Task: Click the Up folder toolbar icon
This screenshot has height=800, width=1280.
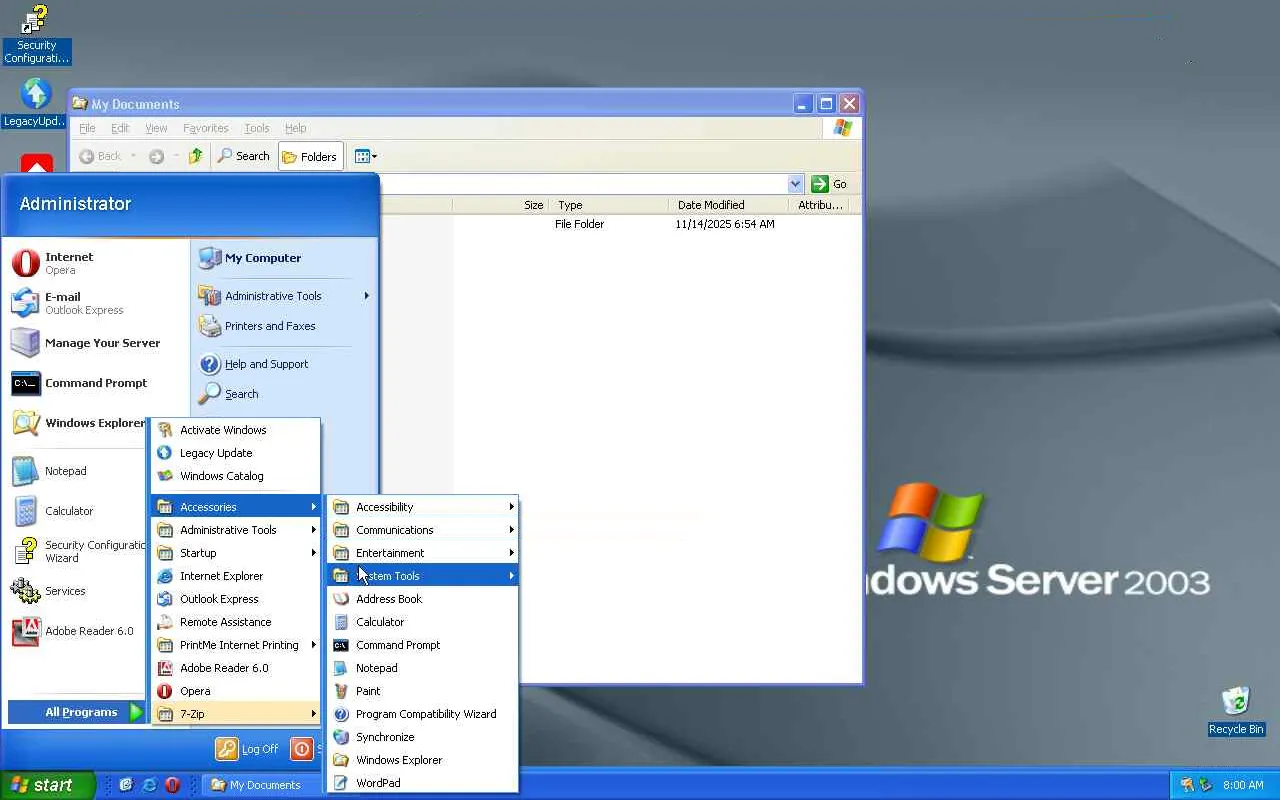Action: [x=196, y=156]
